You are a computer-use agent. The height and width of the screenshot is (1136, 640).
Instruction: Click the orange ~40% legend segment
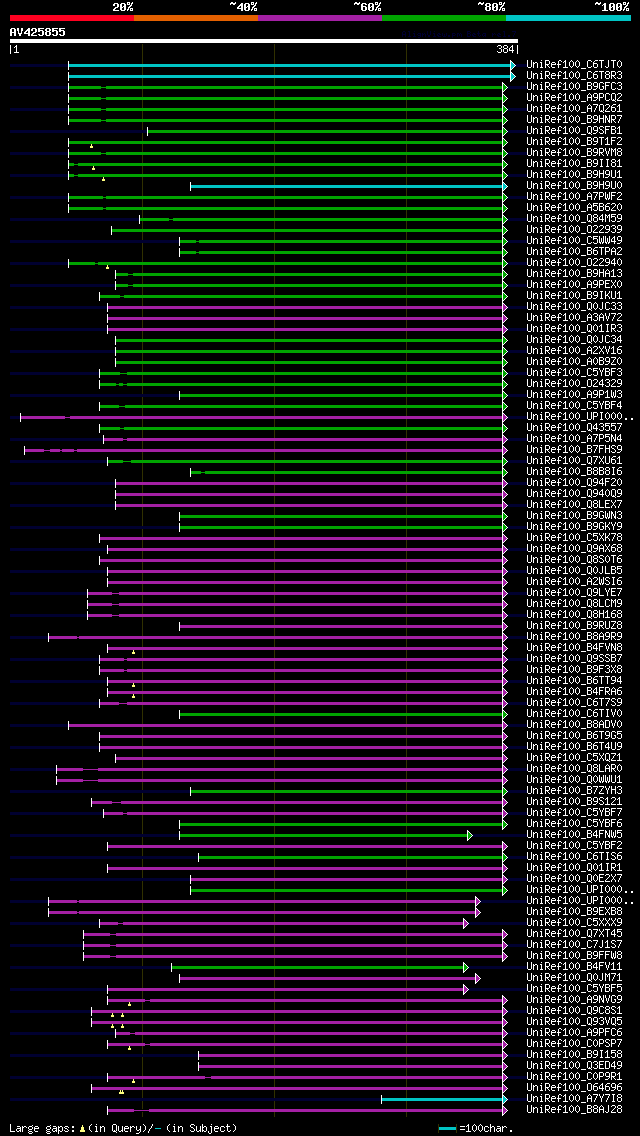click(196, 17)
